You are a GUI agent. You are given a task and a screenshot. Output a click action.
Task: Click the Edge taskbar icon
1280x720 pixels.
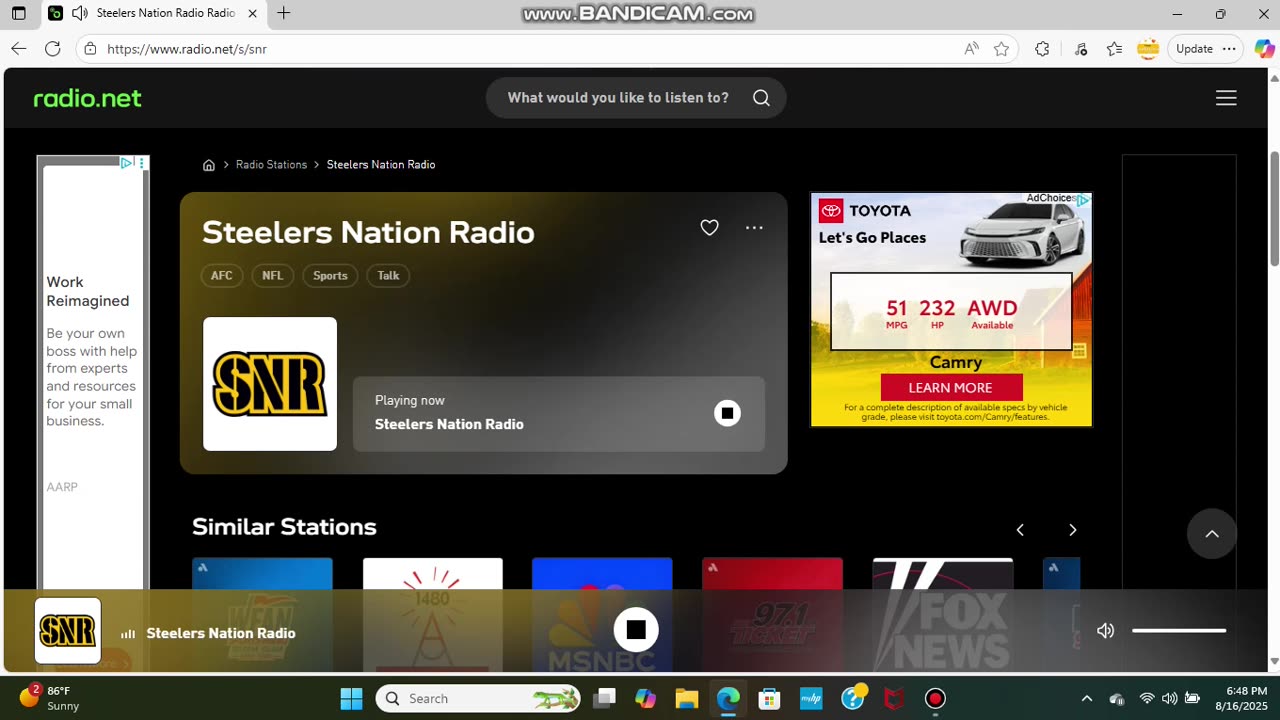tap(727, 698)
